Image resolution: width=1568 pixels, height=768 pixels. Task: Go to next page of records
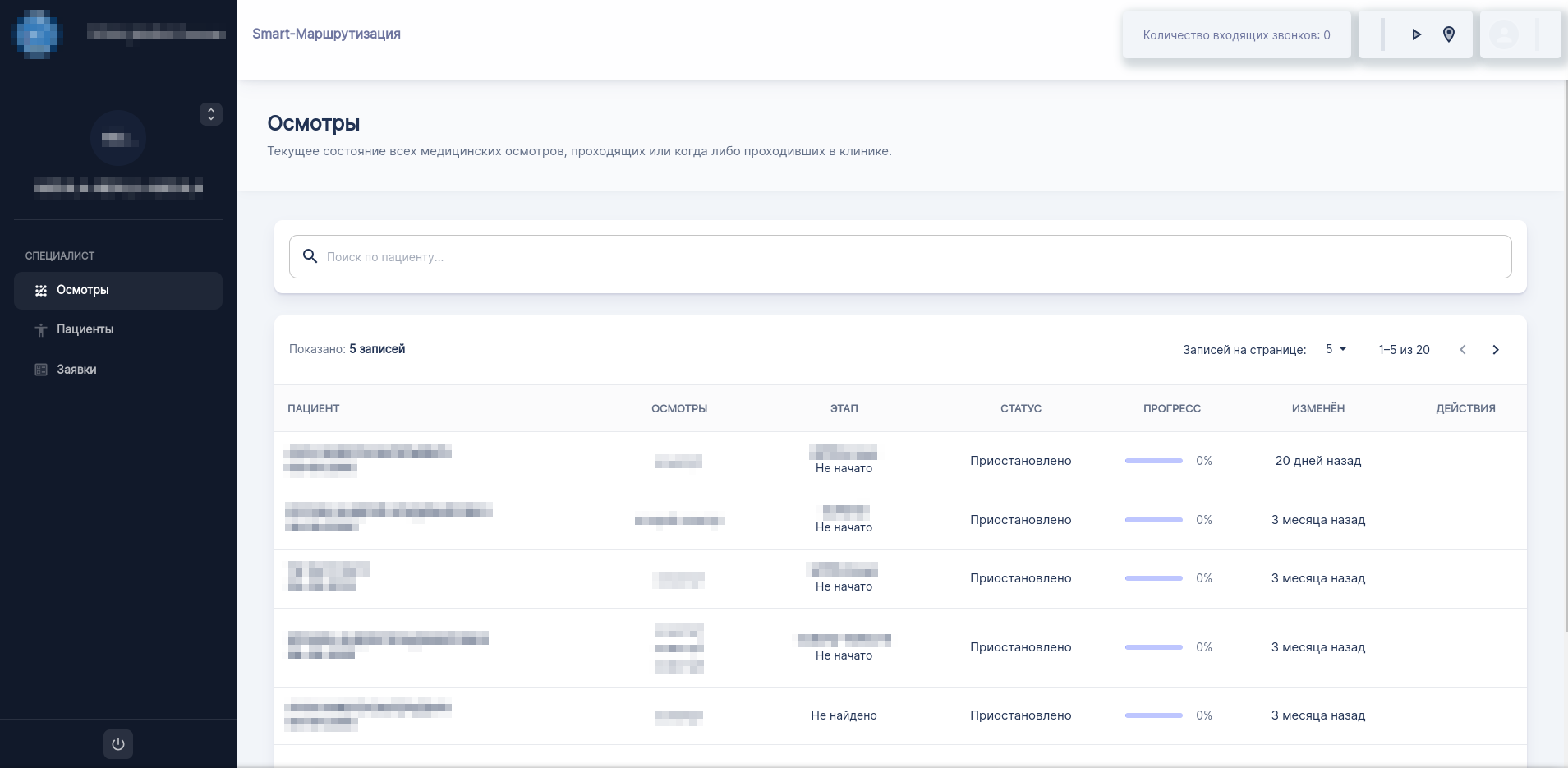tap(1495, 350)
